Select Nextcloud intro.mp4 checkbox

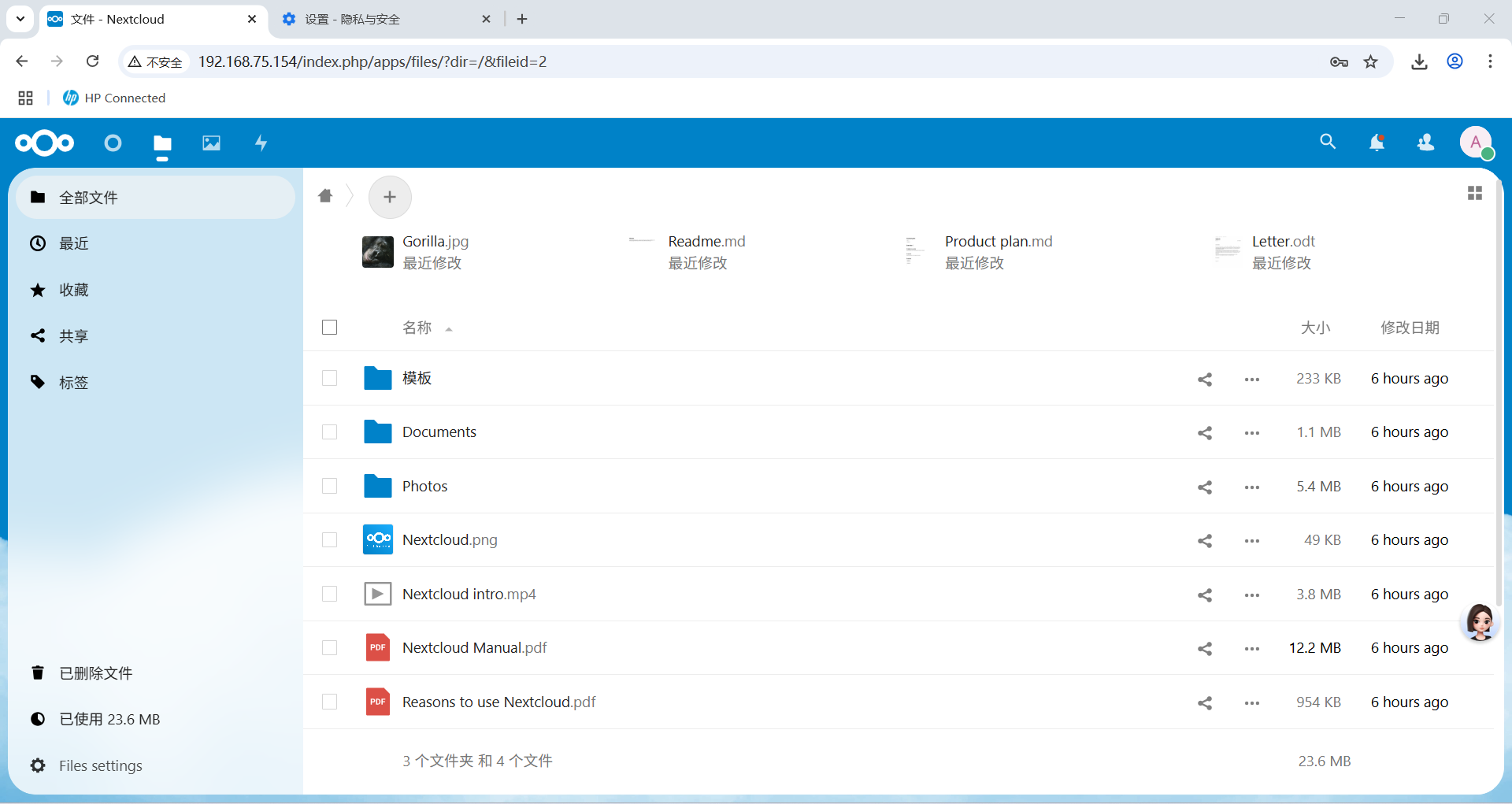(330, 594)
